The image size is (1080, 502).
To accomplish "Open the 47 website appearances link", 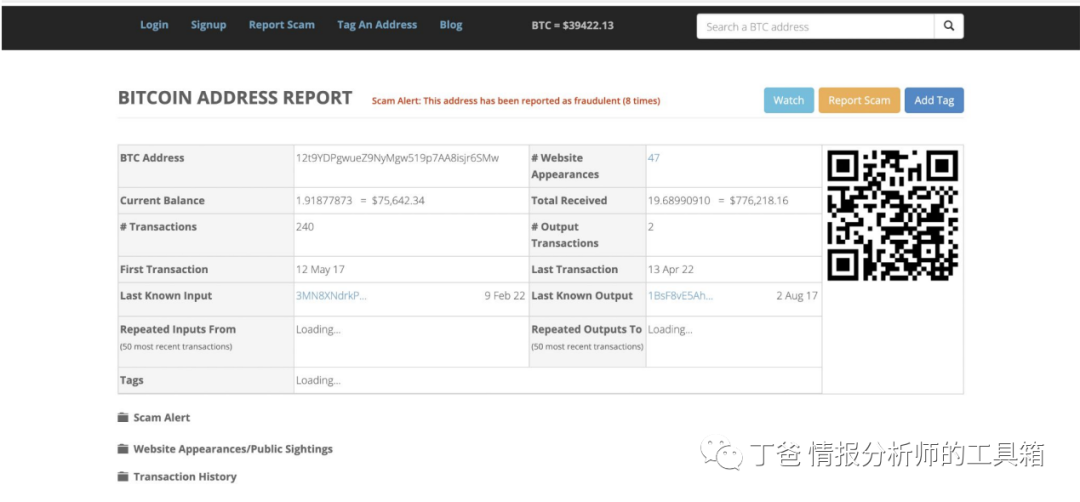I will [x=654, y=158].
